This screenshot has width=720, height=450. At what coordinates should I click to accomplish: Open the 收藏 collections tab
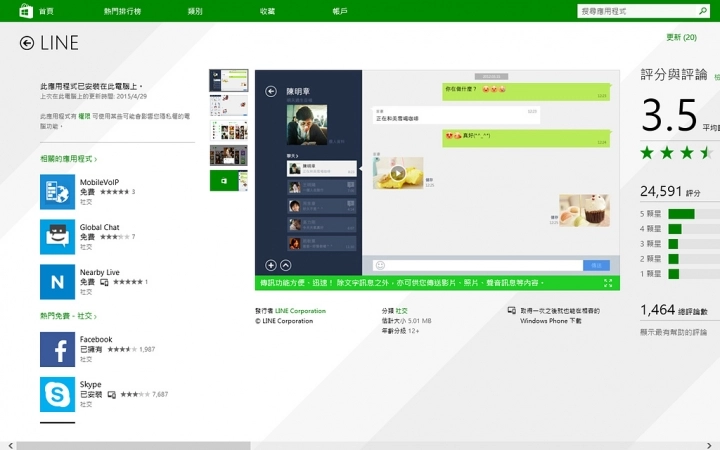[267, 11]
